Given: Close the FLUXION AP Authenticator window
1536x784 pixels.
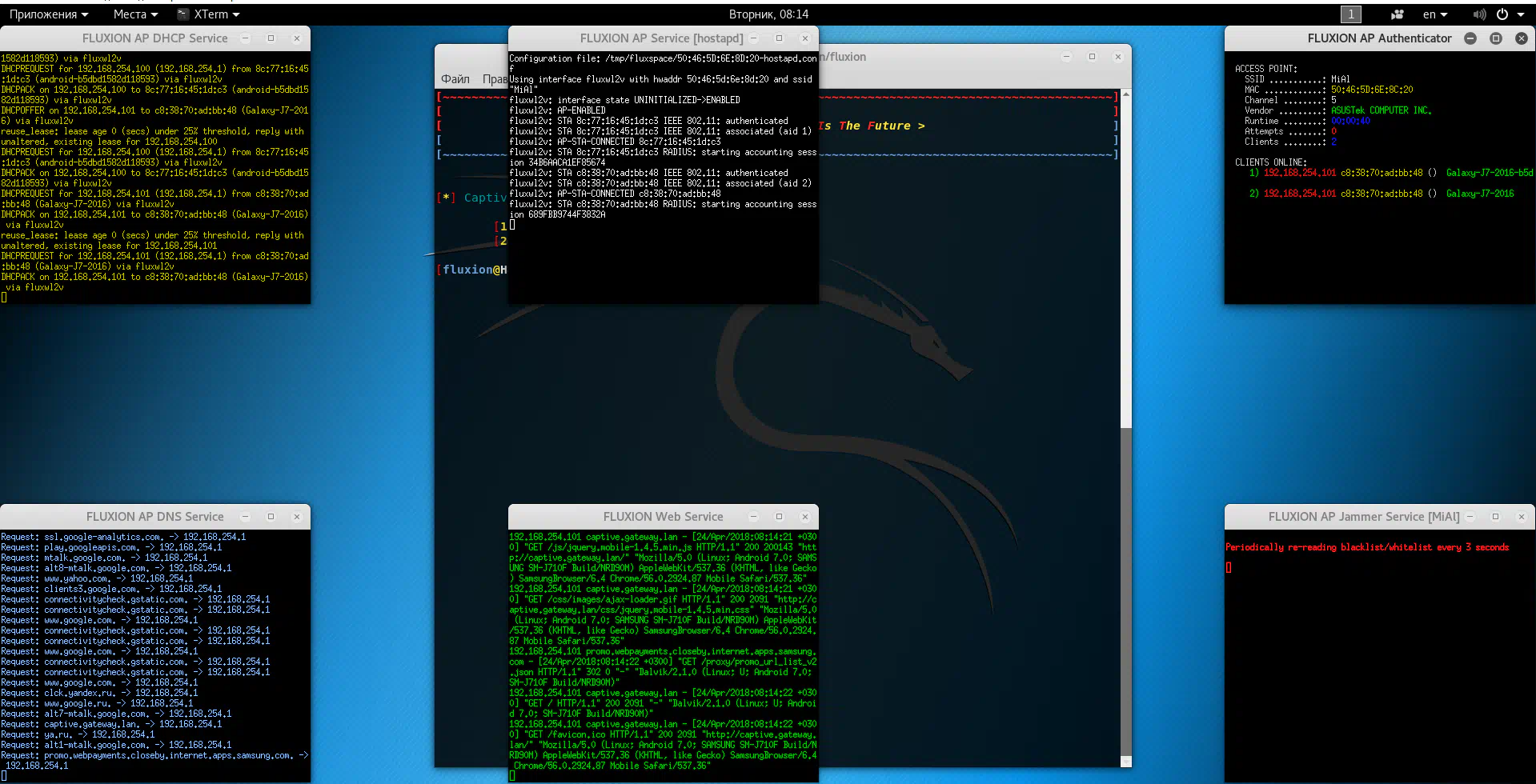Looking at the screenshot, I should [x=1522, y=38].
